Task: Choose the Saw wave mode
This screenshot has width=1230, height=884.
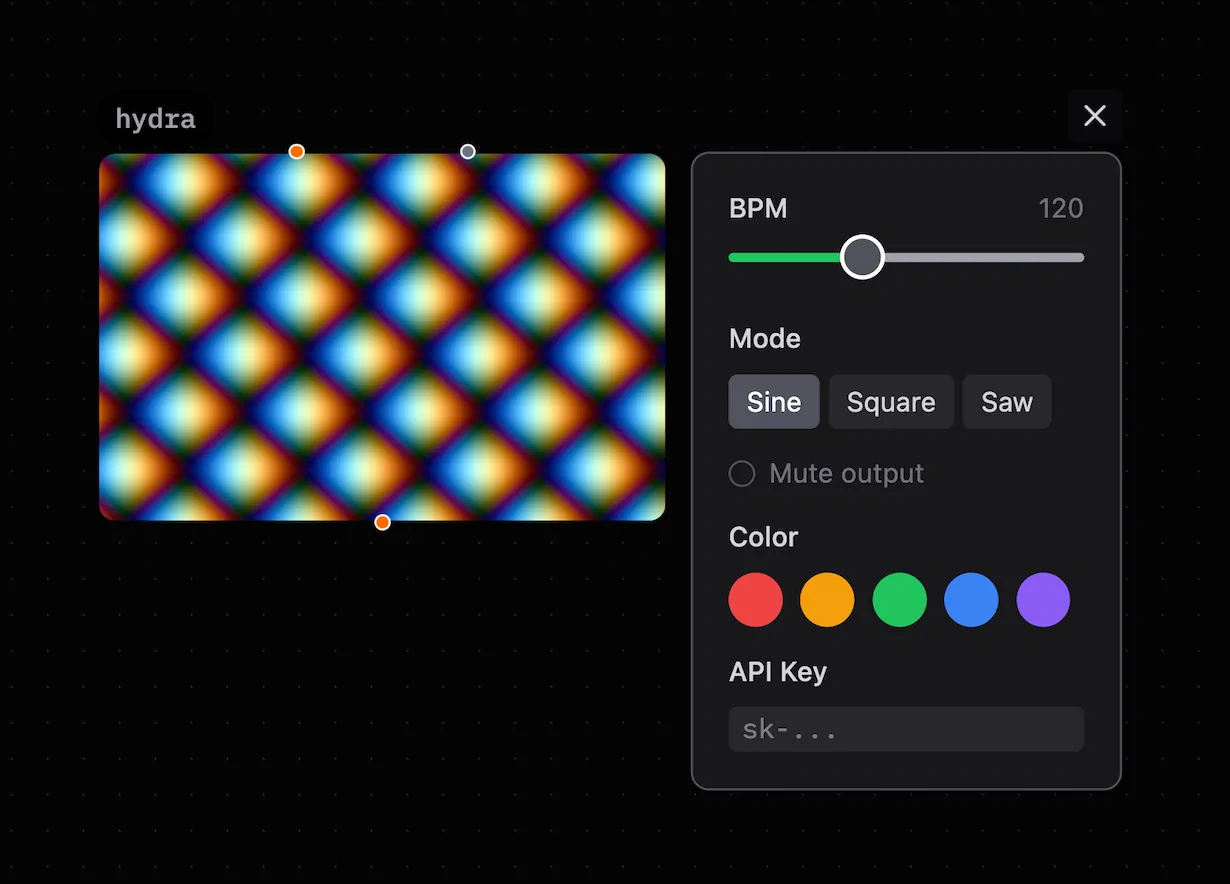Action: [1006, 401]
